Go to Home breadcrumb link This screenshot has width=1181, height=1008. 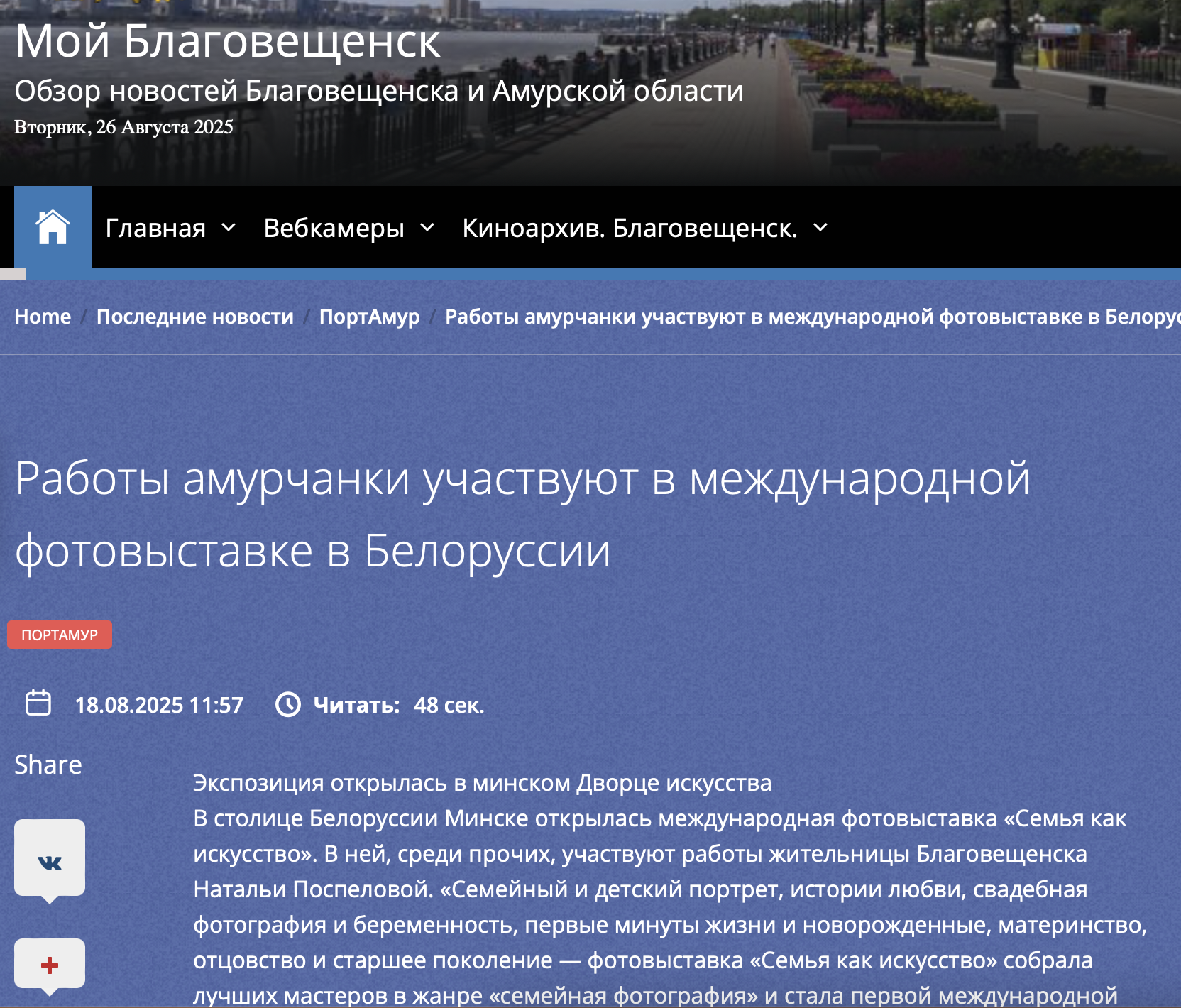tap(43, 317)
